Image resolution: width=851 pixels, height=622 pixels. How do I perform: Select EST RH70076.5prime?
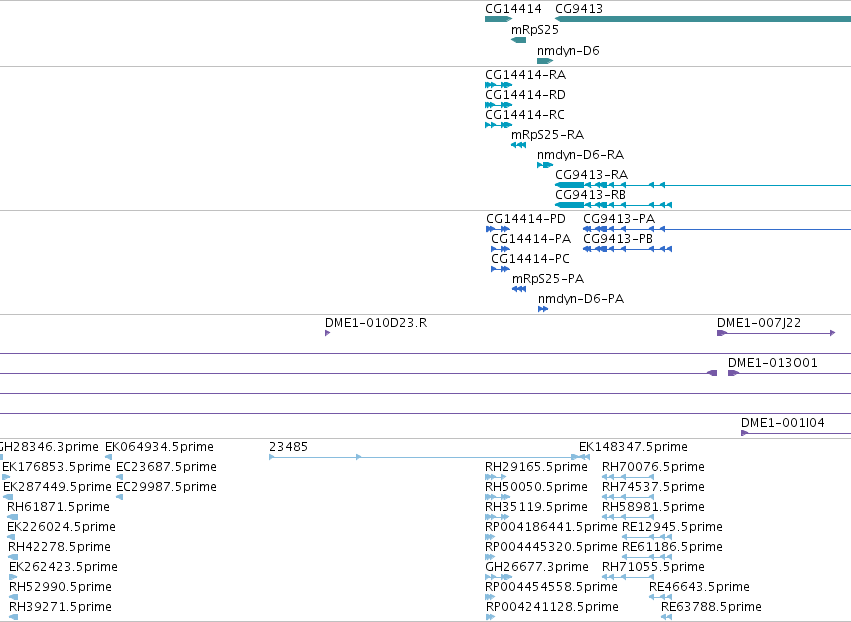[x=653, y=467]
